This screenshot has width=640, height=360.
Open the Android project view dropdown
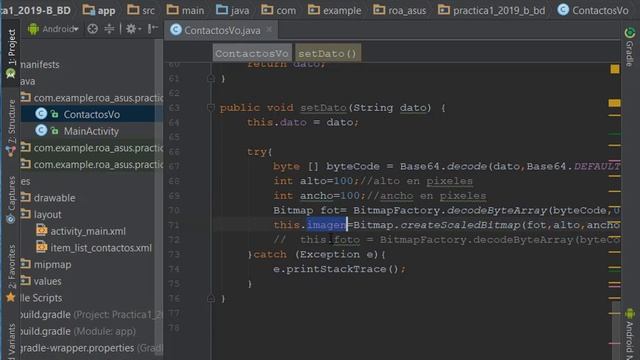[61, 29]
